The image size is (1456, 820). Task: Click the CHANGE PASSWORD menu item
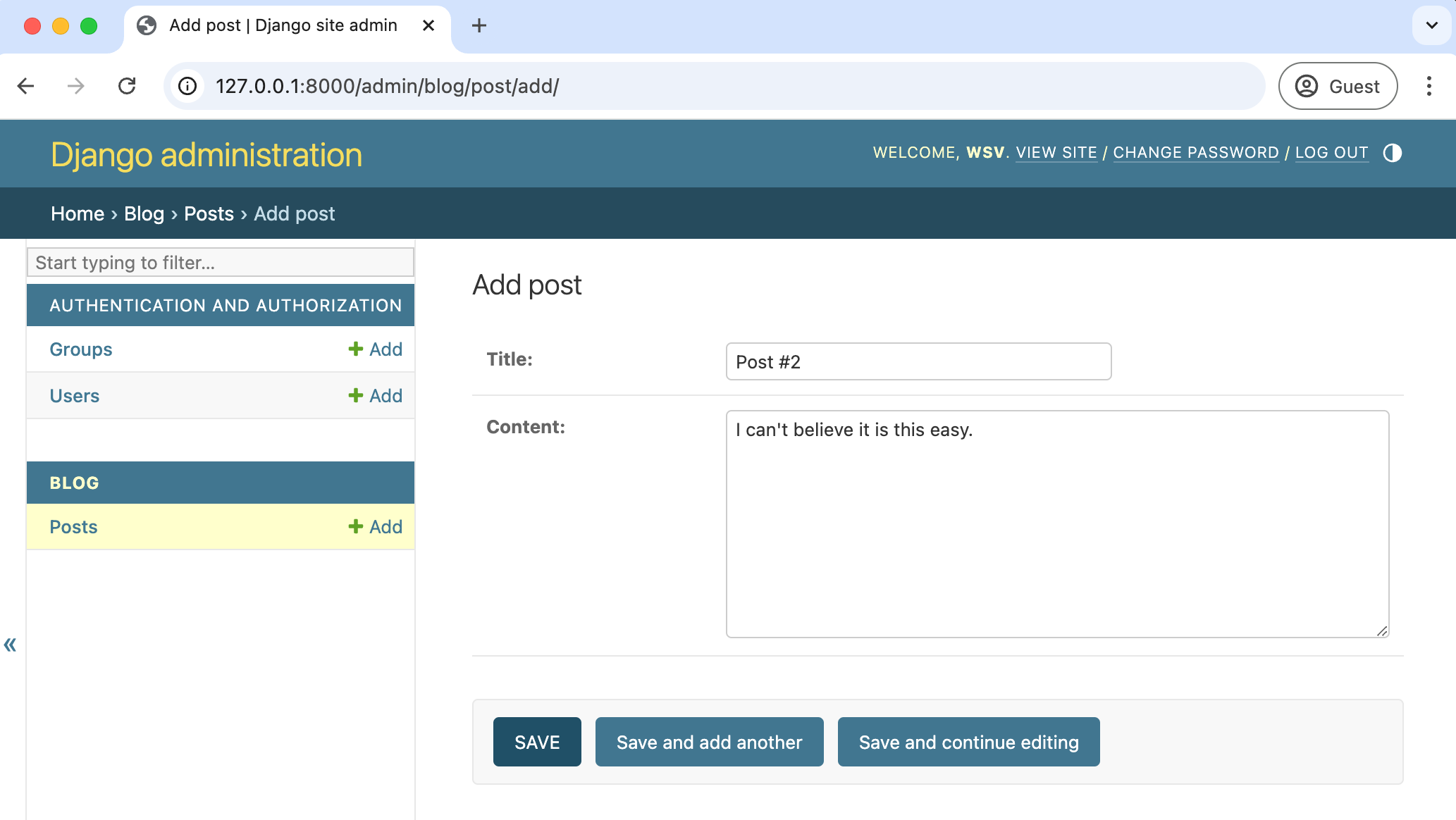click(x=1195, y=152)
